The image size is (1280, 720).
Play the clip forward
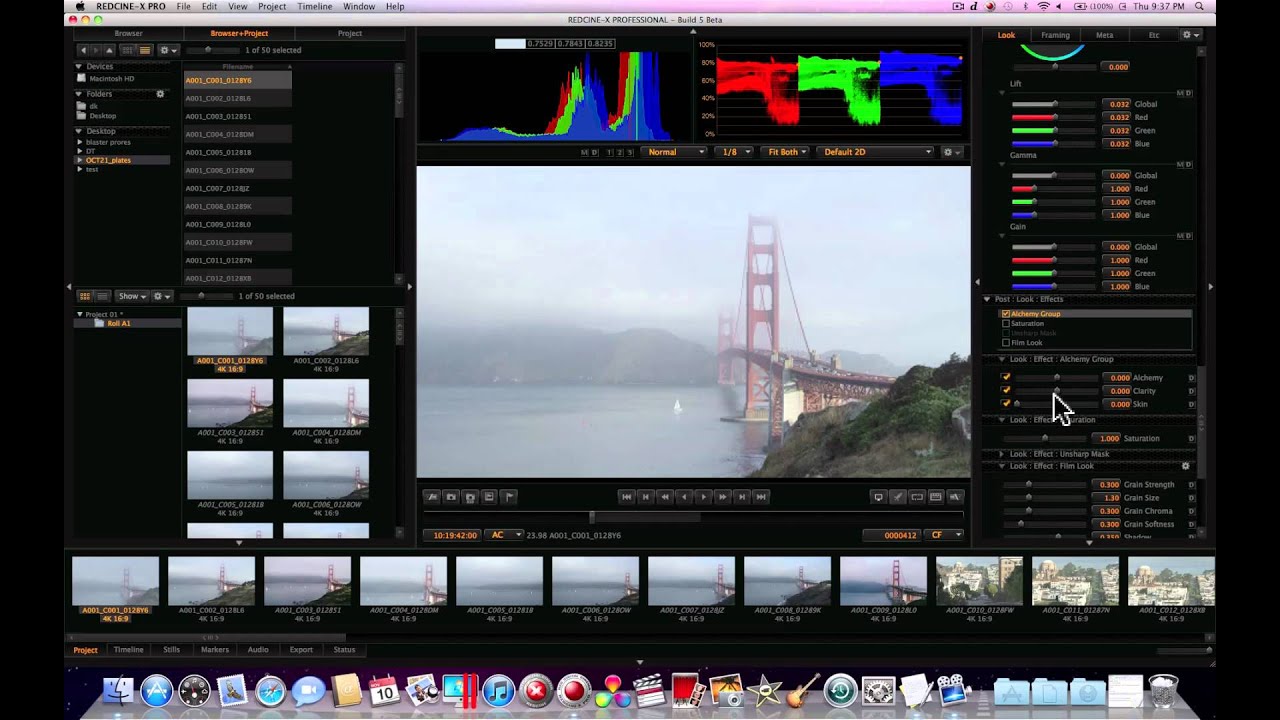[703, 497]
